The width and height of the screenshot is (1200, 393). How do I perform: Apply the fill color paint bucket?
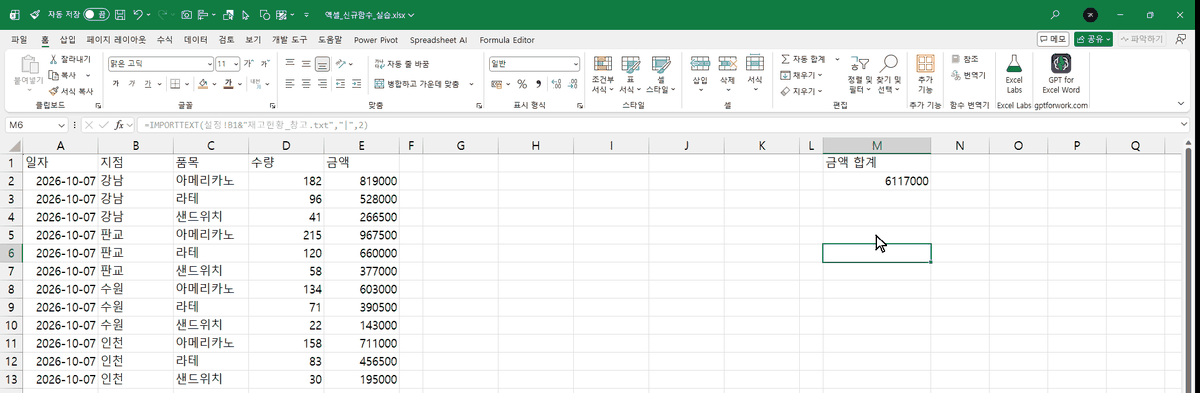click(203, 84)
